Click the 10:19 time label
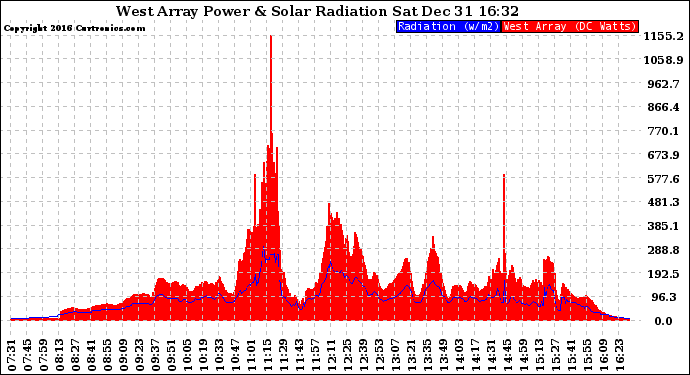The height and width of the screenshot is (375, 690). point(204,355)
